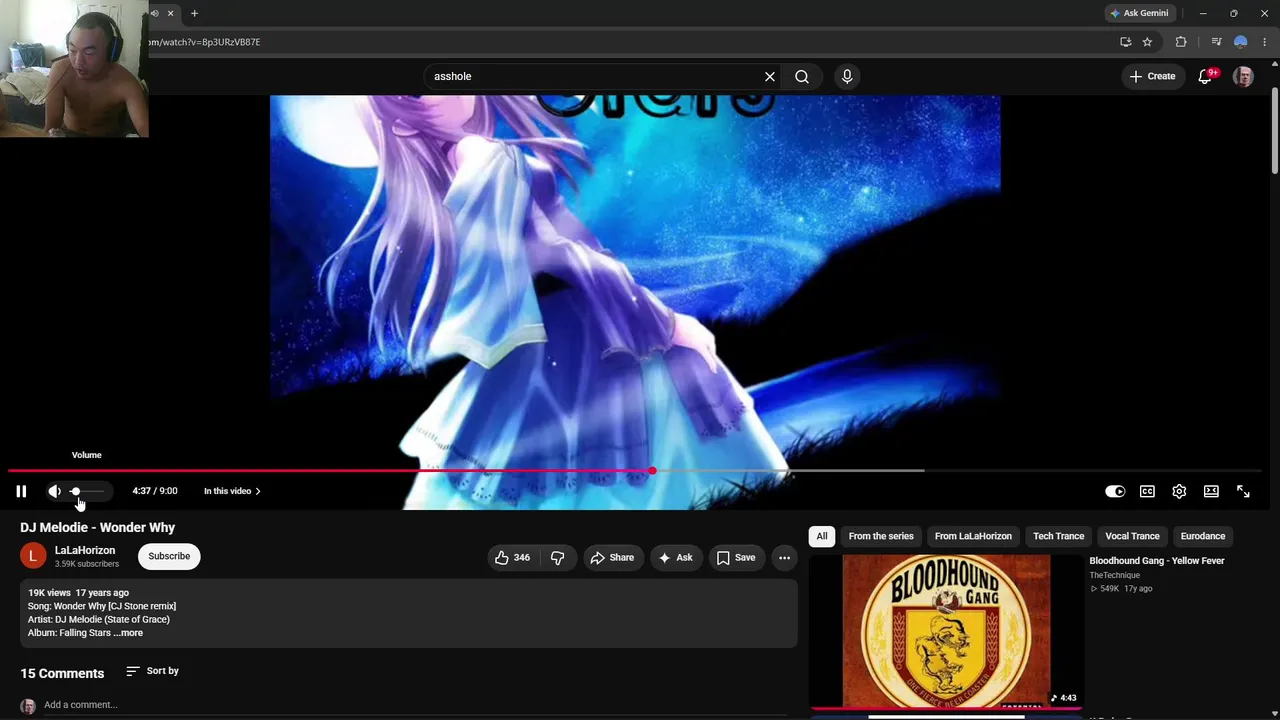Install the page as an app icon

tap(1125, 42)
